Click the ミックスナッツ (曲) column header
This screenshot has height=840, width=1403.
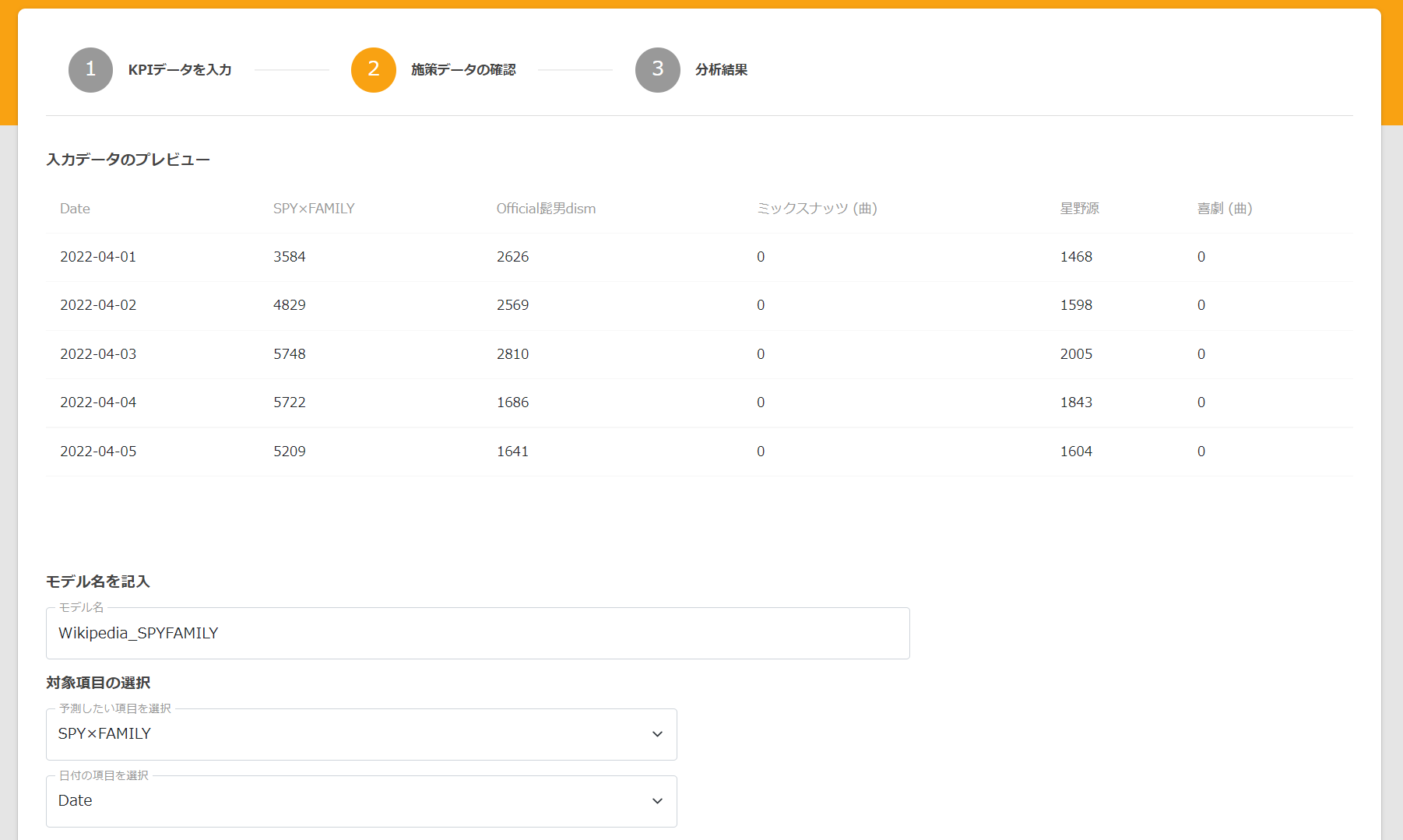point(817,209)
